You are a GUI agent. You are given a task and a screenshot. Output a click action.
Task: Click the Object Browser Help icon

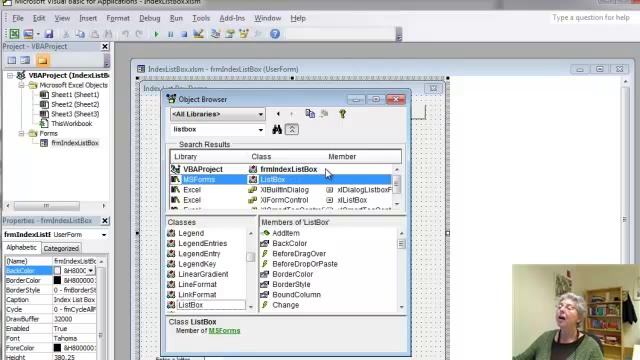(342, 114)
